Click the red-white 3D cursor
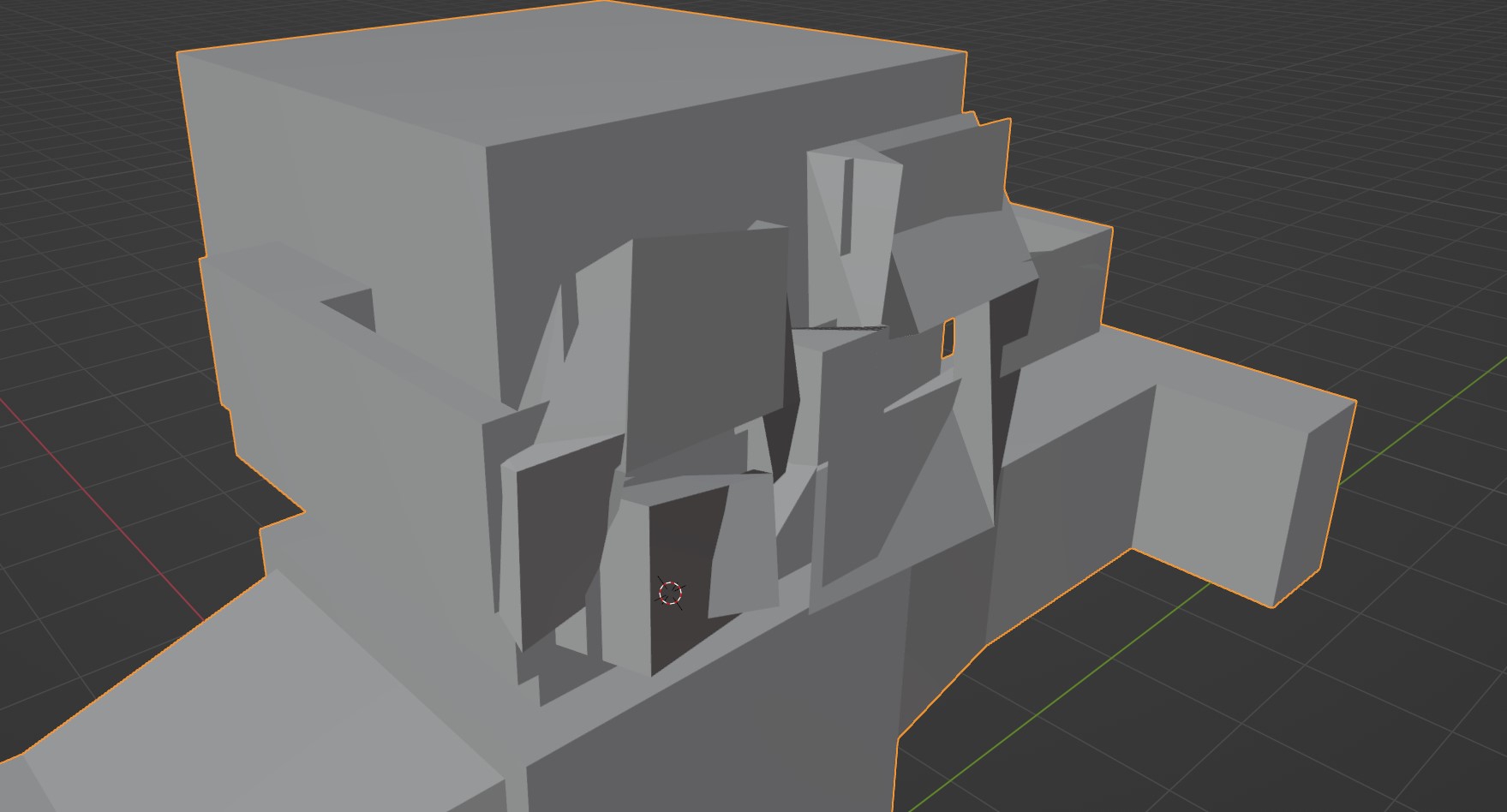 pyautogui.click(x=671, y=593)
